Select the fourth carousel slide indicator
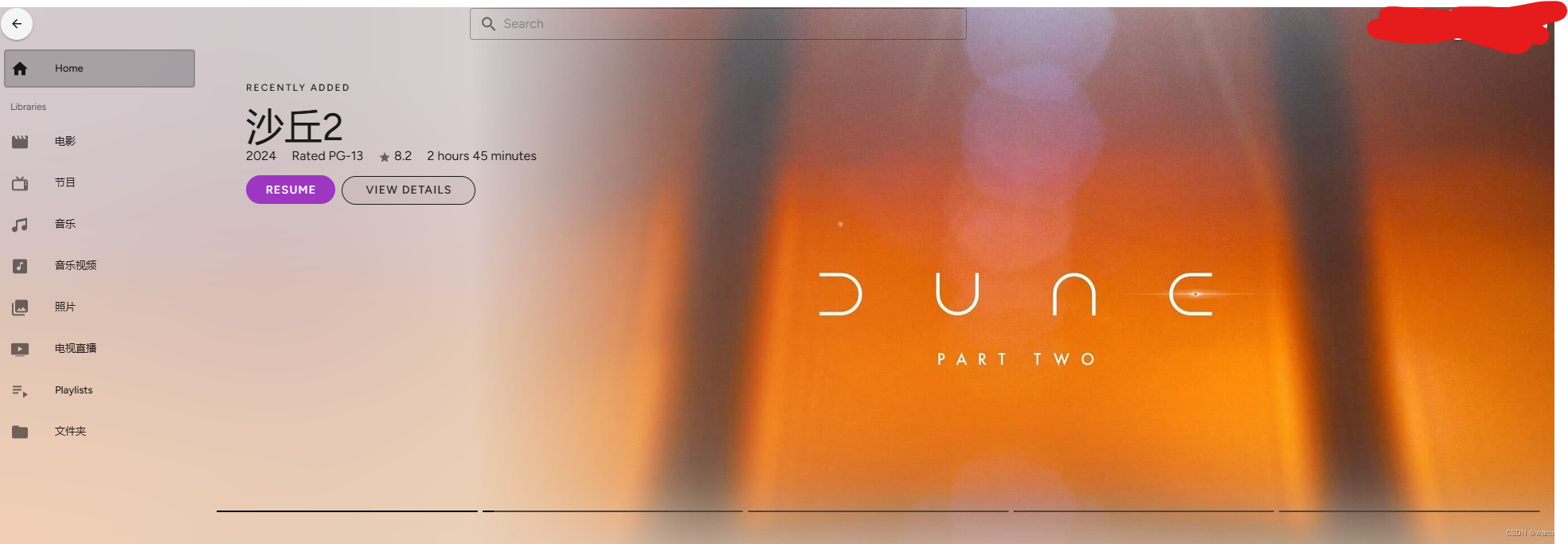Viewport: 1568px width, 544px height. [x=1144, y=511]
